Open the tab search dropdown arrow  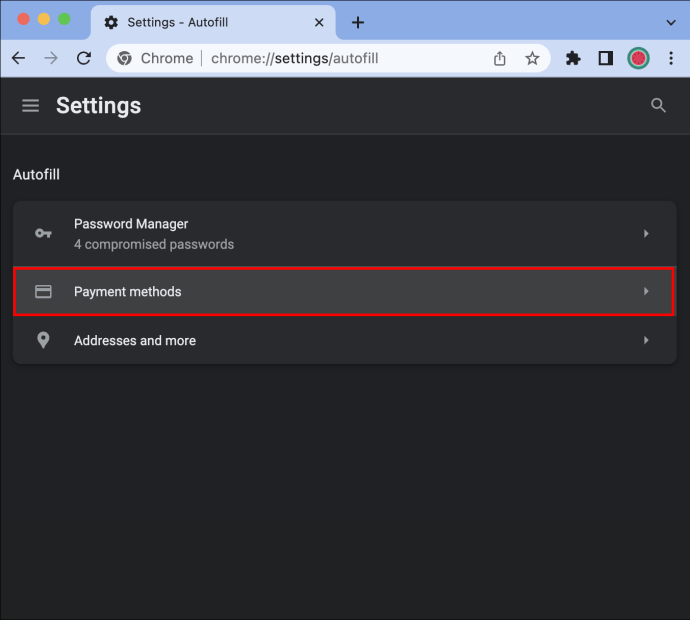[x=671, y=22]
